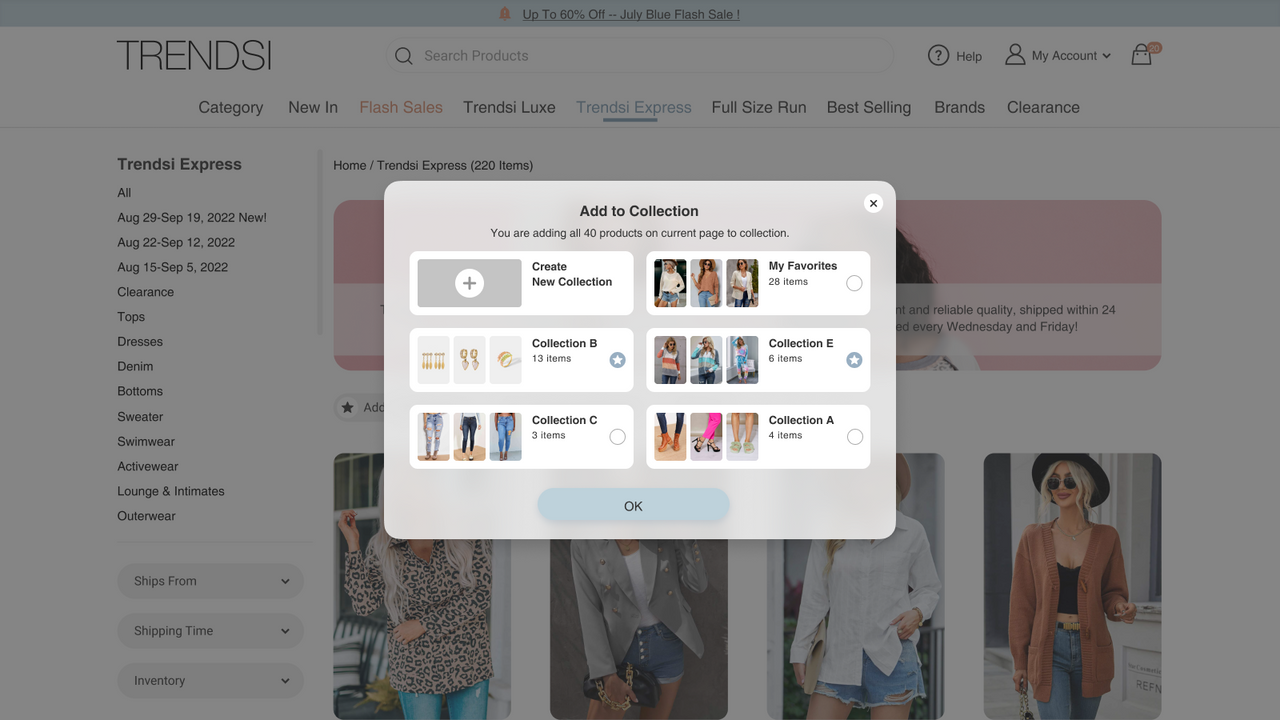The width and height of the screenshot is (1280, 720).
Task: Expand the Ships From filter
Action: 210,581
